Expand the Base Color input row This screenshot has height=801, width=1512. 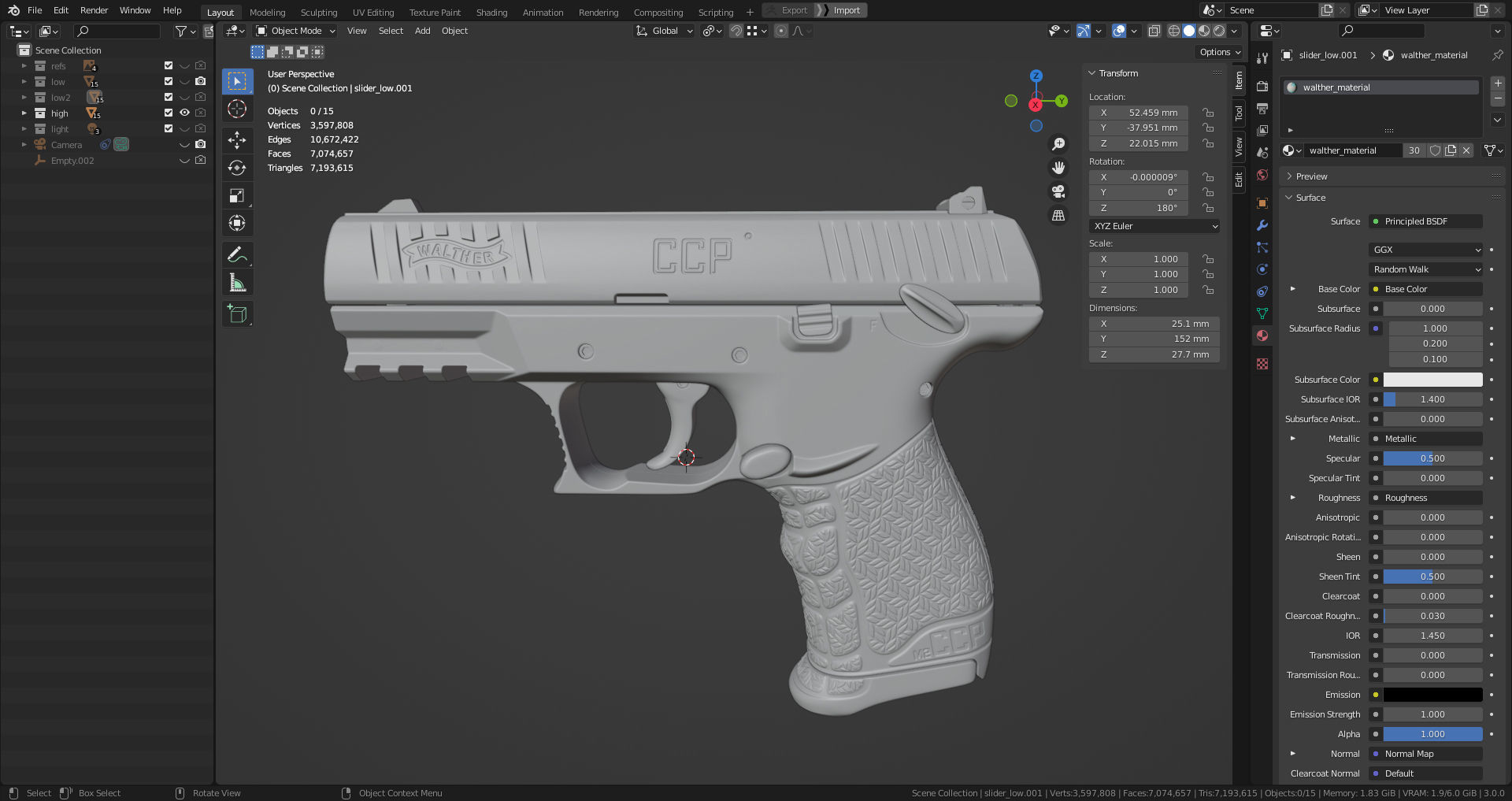(1292, 289)
